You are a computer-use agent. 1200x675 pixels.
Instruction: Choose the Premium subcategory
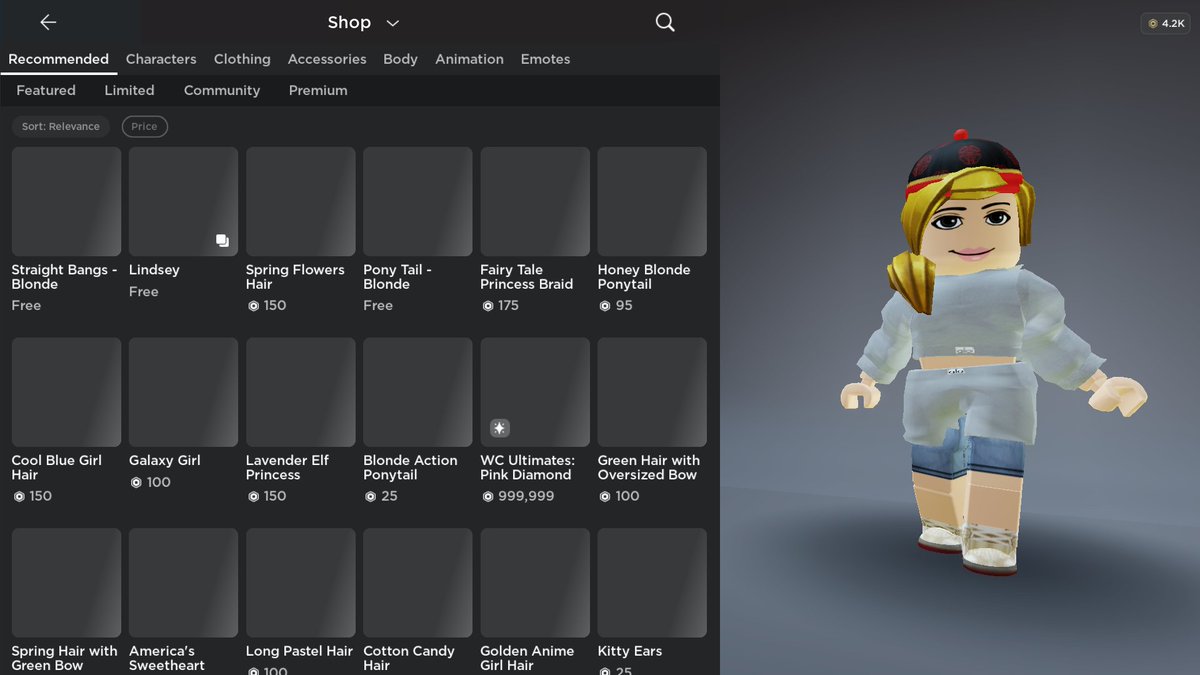click(318, 90)
